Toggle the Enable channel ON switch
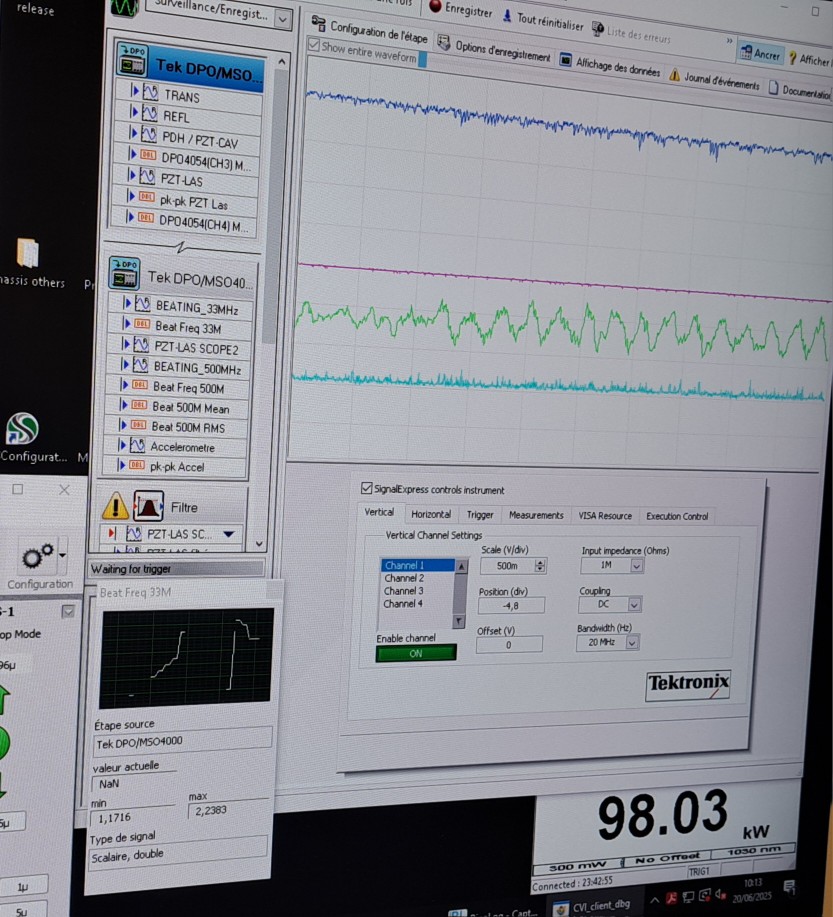 tap(415, 653)
